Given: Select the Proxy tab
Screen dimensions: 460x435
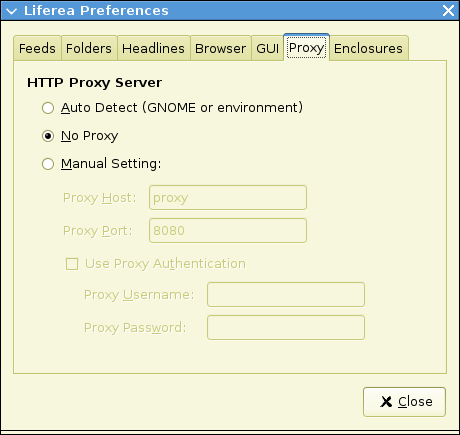Looking at the screenshot, I should click(306, 48).
